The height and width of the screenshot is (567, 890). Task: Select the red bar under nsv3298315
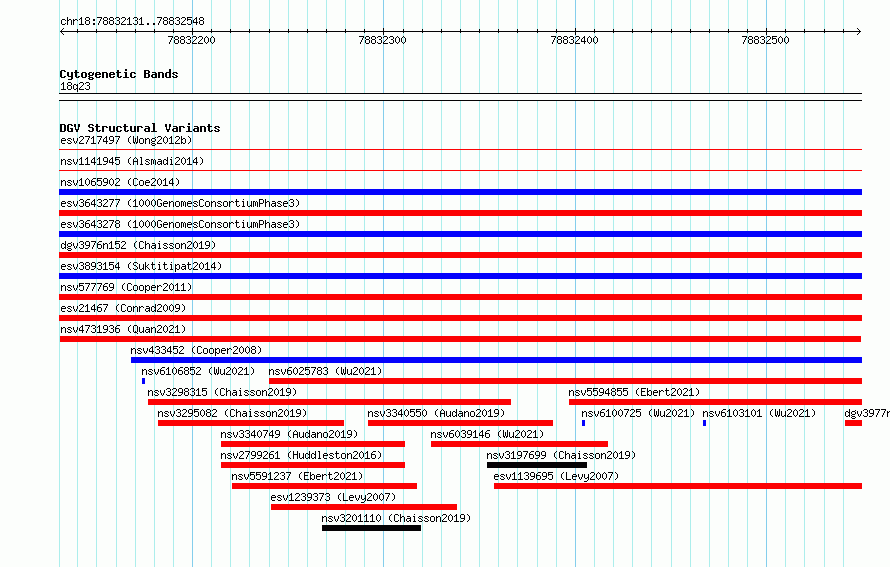329,402
